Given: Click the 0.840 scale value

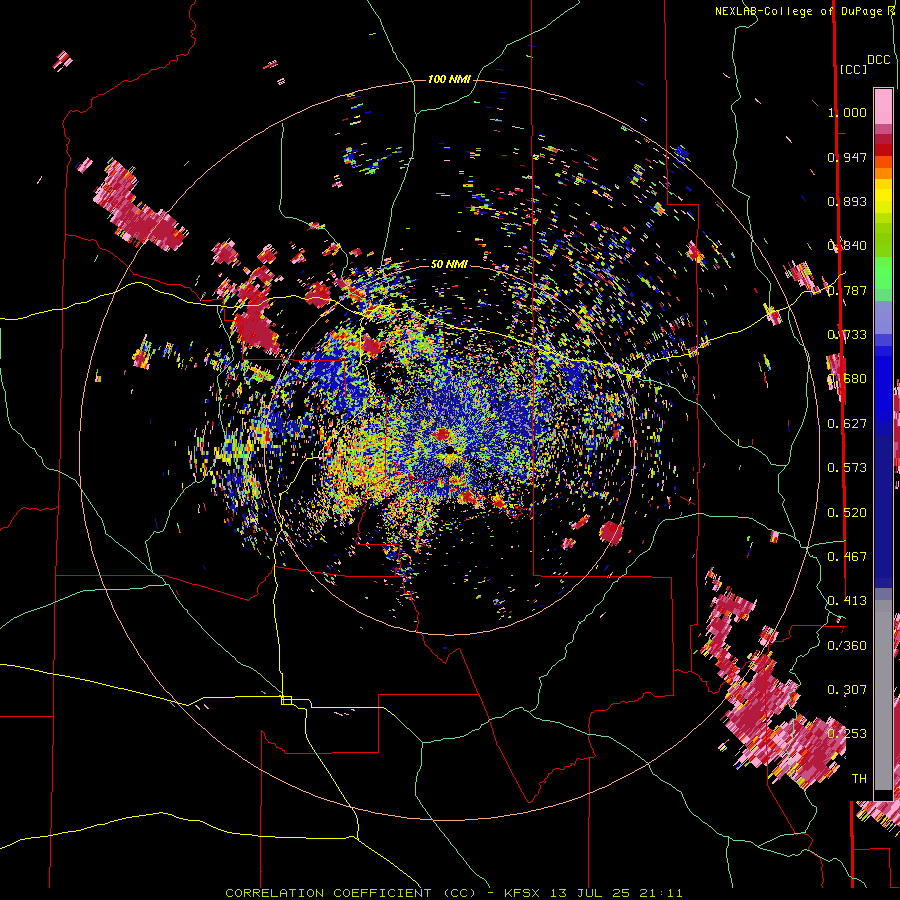Looking at the screenshot, I should [x=847, y=246].
